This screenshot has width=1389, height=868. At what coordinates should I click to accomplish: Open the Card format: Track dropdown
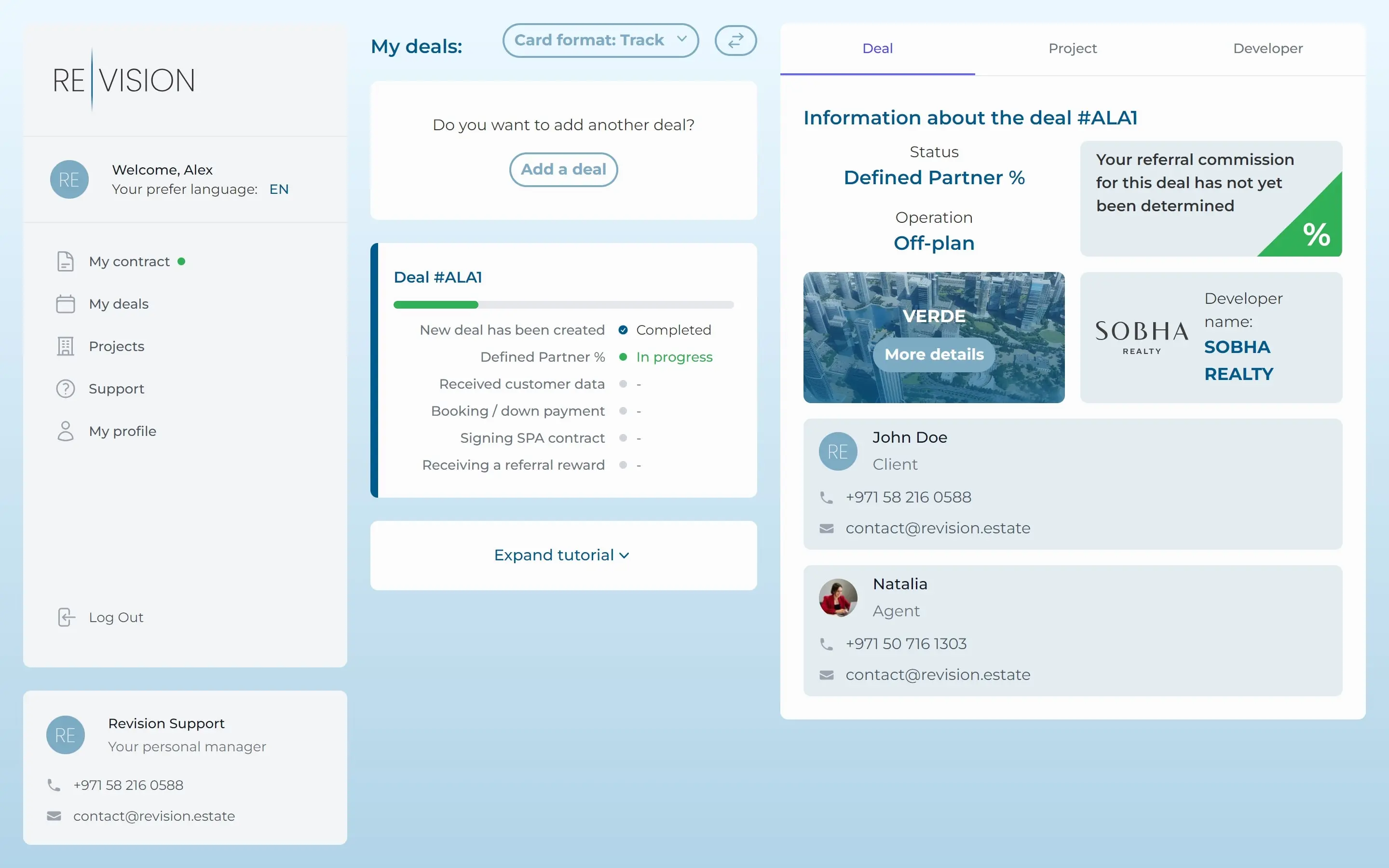coord(600,40)
